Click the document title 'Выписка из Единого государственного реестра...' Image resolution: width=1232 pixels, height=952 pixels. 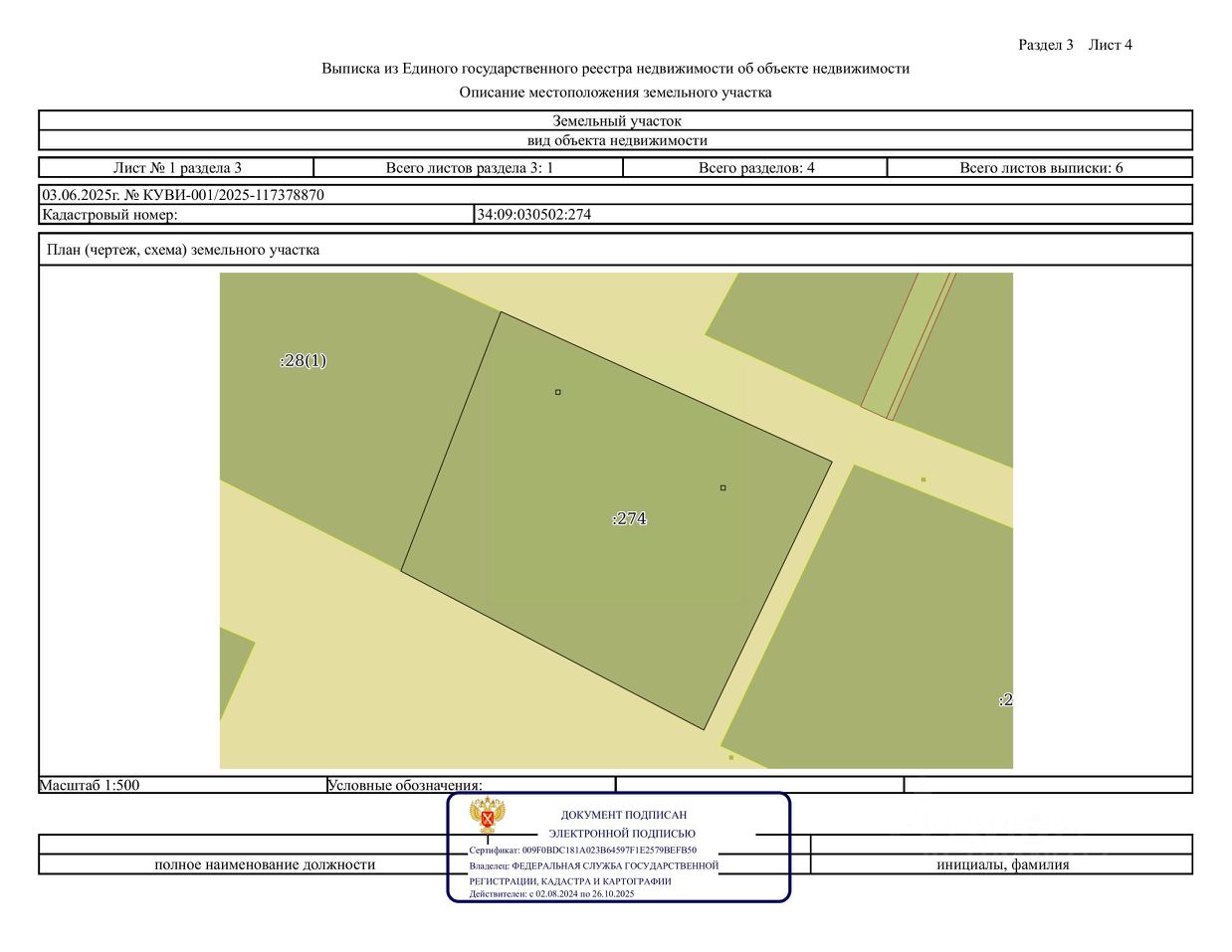pyautogui.click(x=615, y=69)
